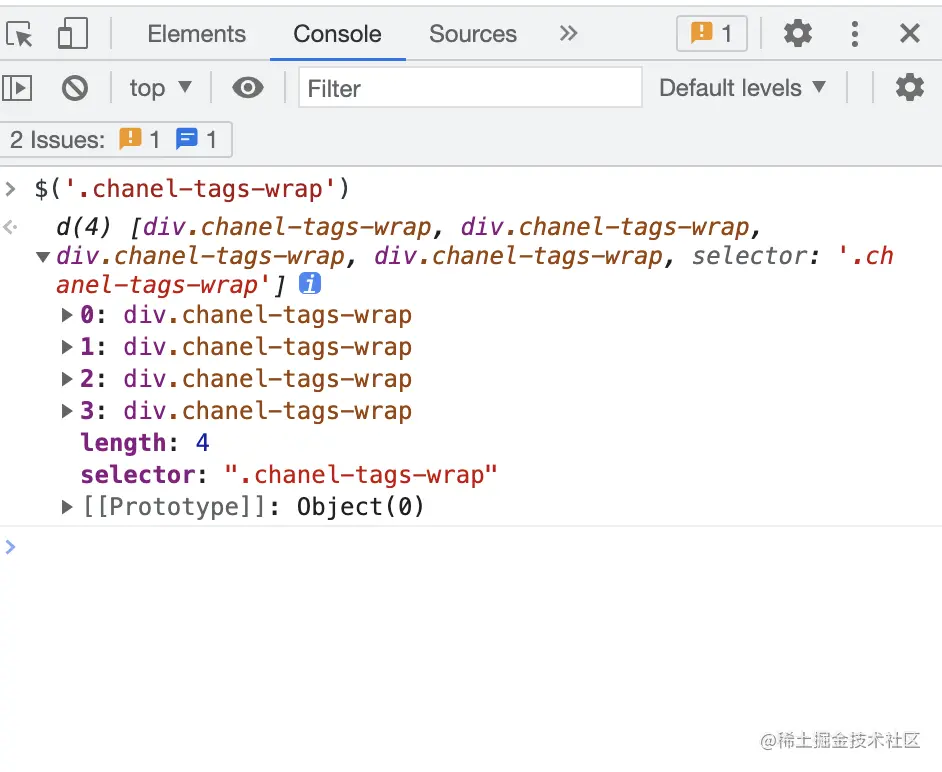Screen dimensions: 942x772
Task: Open DevTools main settings gear
Action: [x=797, y=34]
